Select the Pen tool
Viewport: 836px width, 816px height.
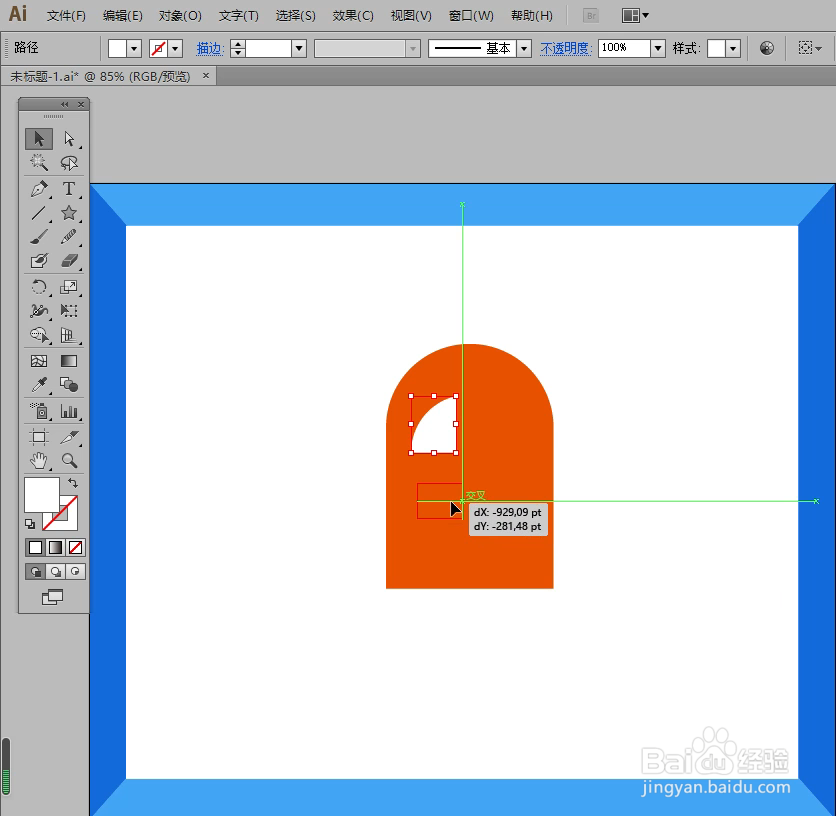(39, 189)
